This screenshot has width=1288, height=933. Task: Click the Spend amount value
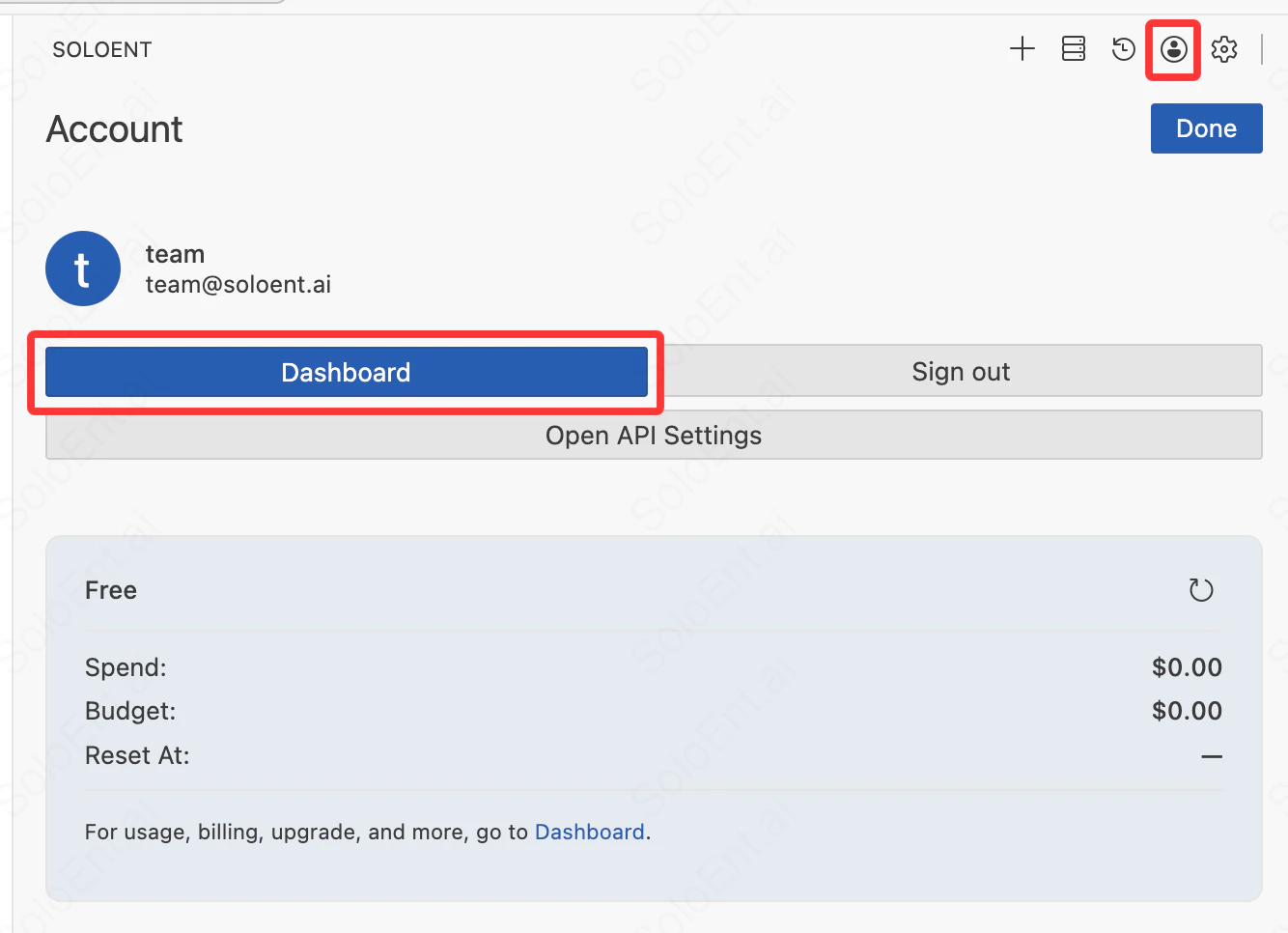[1187, 666]
